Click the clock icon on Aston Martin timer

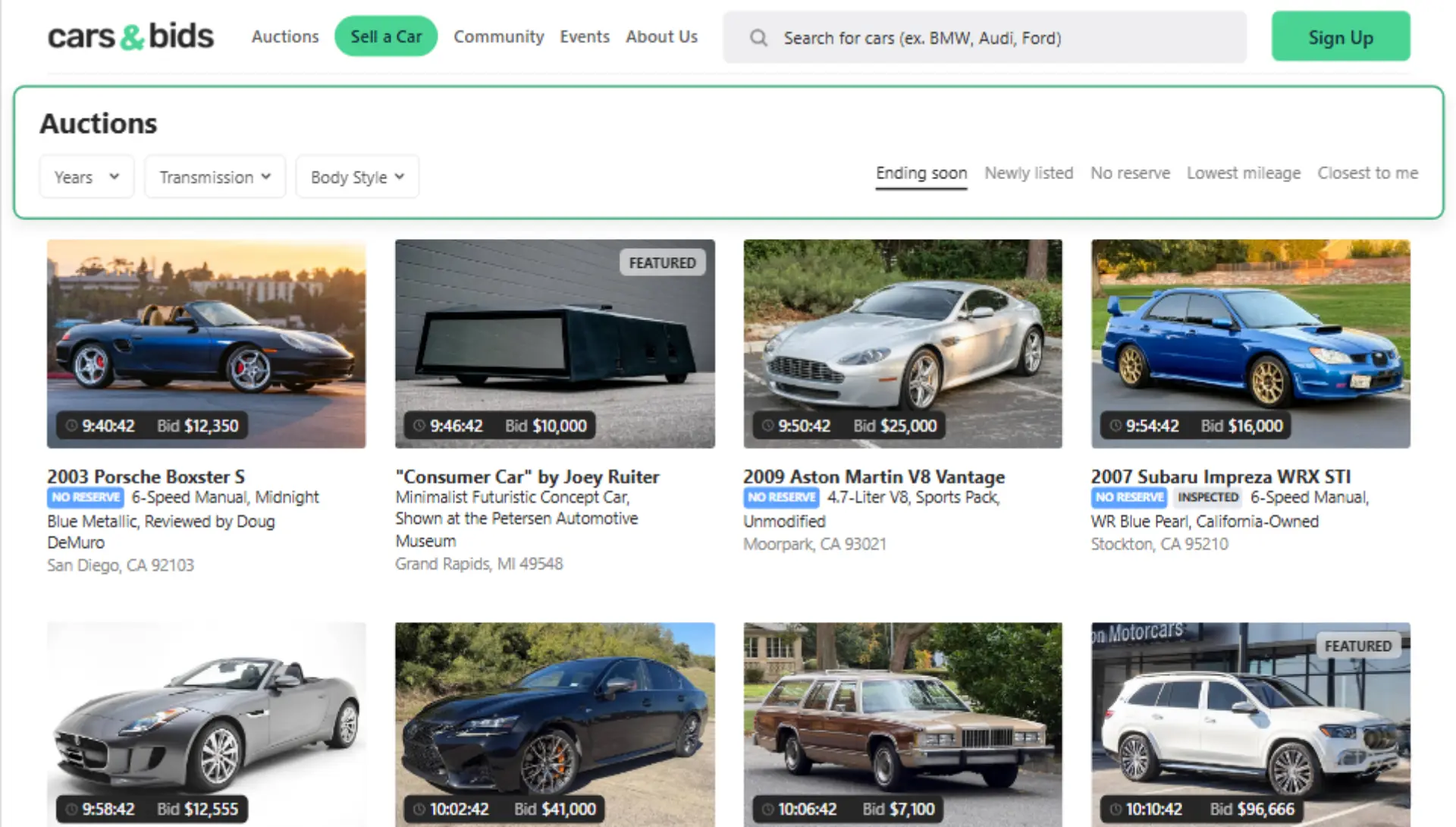(767, 426)
